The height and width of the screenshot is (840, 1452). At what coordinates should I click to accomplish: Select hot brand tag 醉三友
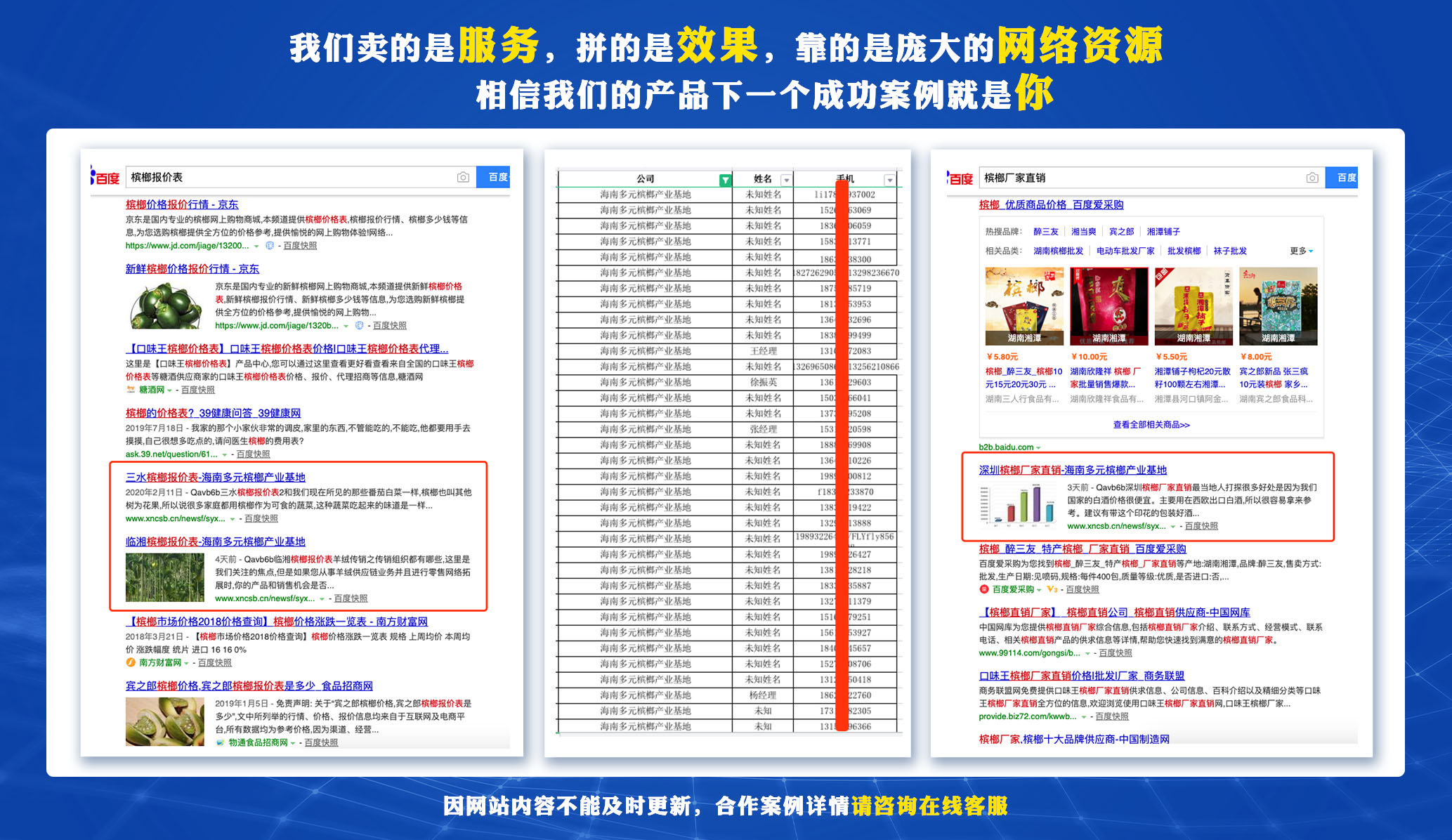[x=1045, y=232]
